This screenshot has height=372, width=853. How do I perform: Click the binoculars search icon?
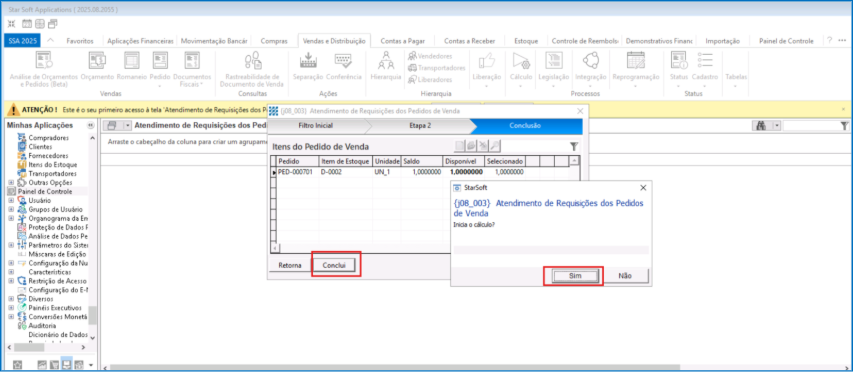pos(761,126)
